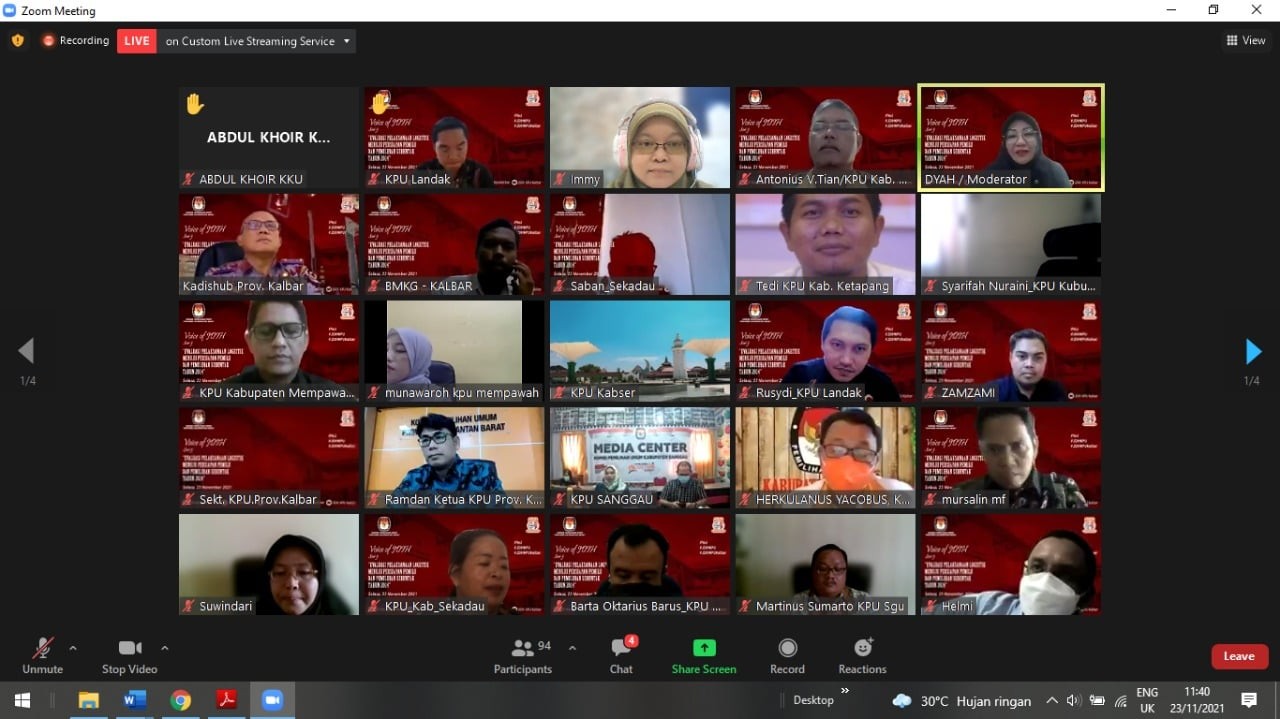Open the Reactions menu
Screen dimensions: 1280x719
(x=862, y=655)
